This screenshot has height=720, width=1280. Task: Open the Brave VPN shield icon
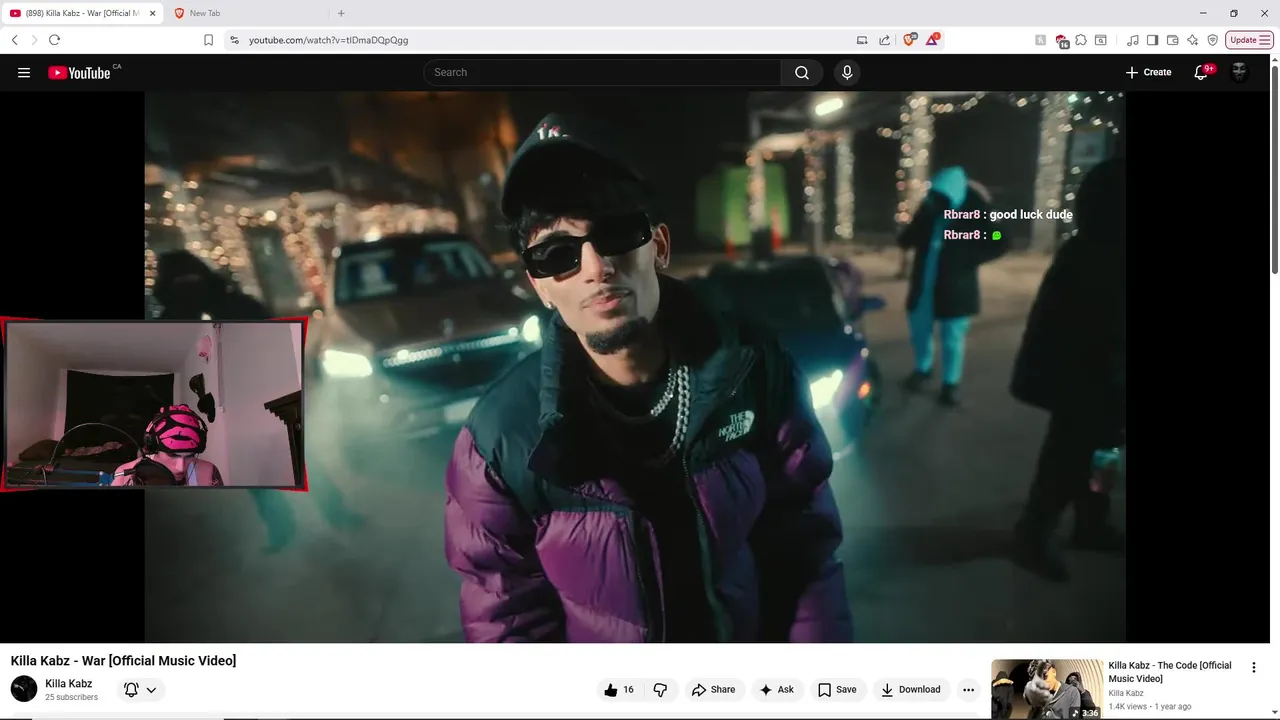click(1212, 40)
